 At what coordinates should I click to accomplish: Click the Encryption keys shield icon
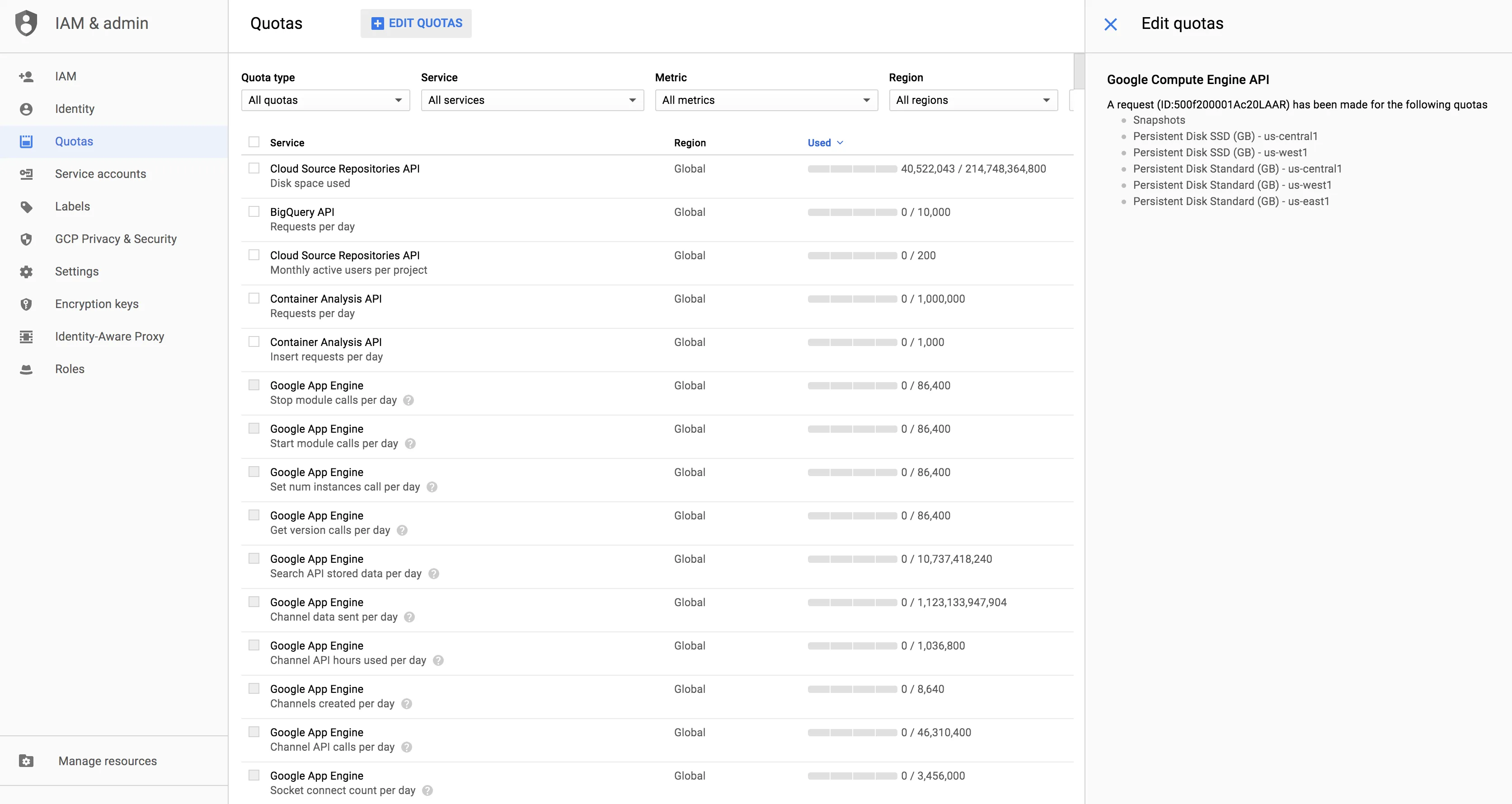[26, 304]
